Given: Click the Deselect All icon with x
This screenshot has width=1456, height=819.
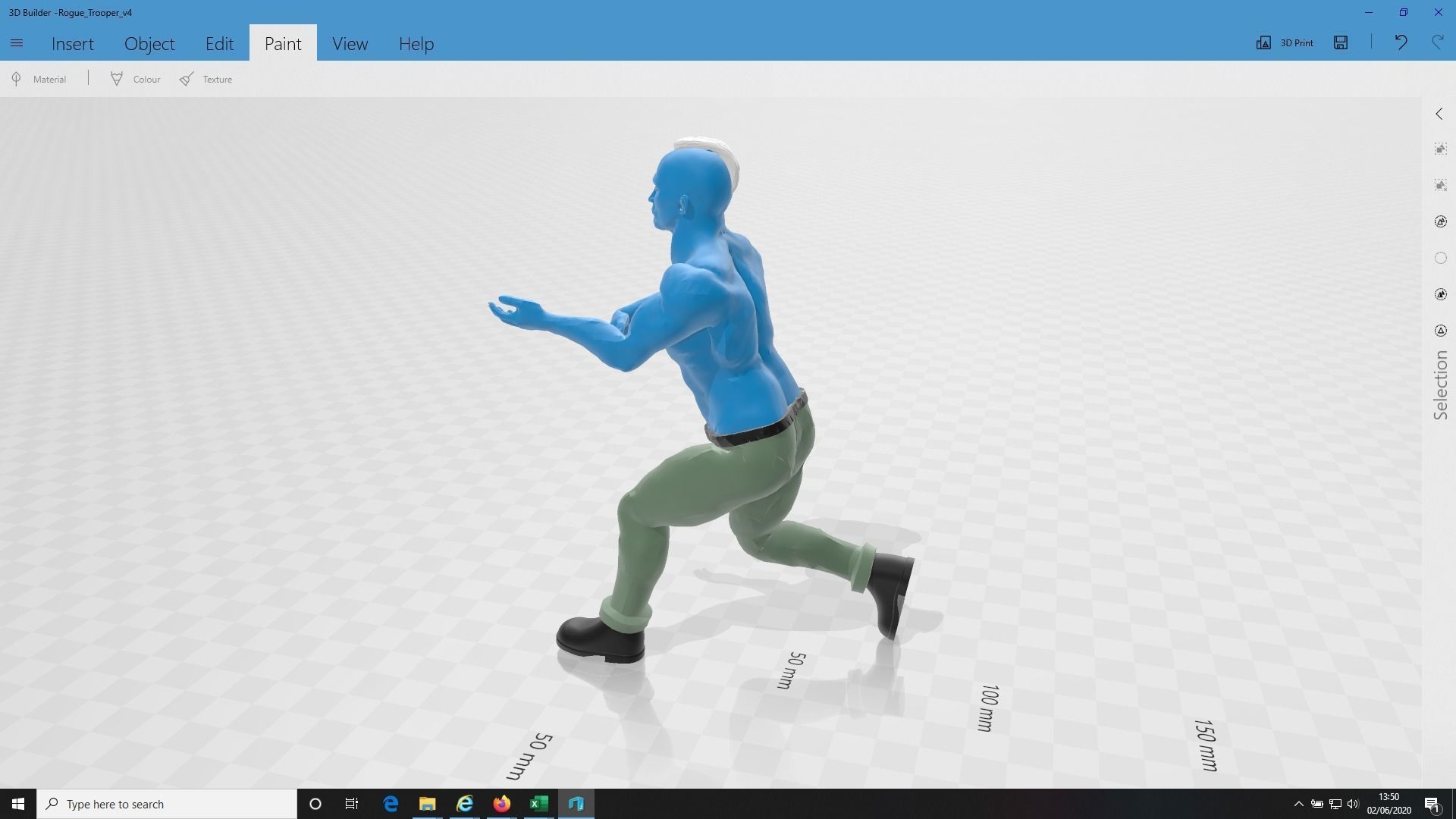Looking at the screenshot, I should pyautogui.click(x=1440, y=185).
